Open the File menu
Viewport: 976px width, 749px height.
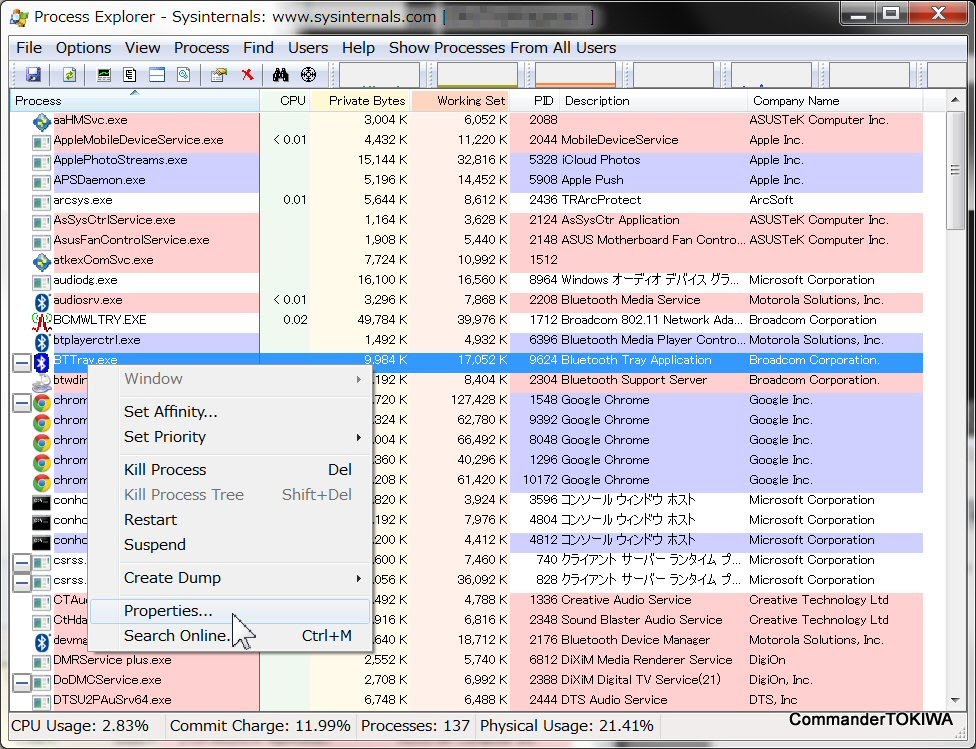tap(29, 48)
